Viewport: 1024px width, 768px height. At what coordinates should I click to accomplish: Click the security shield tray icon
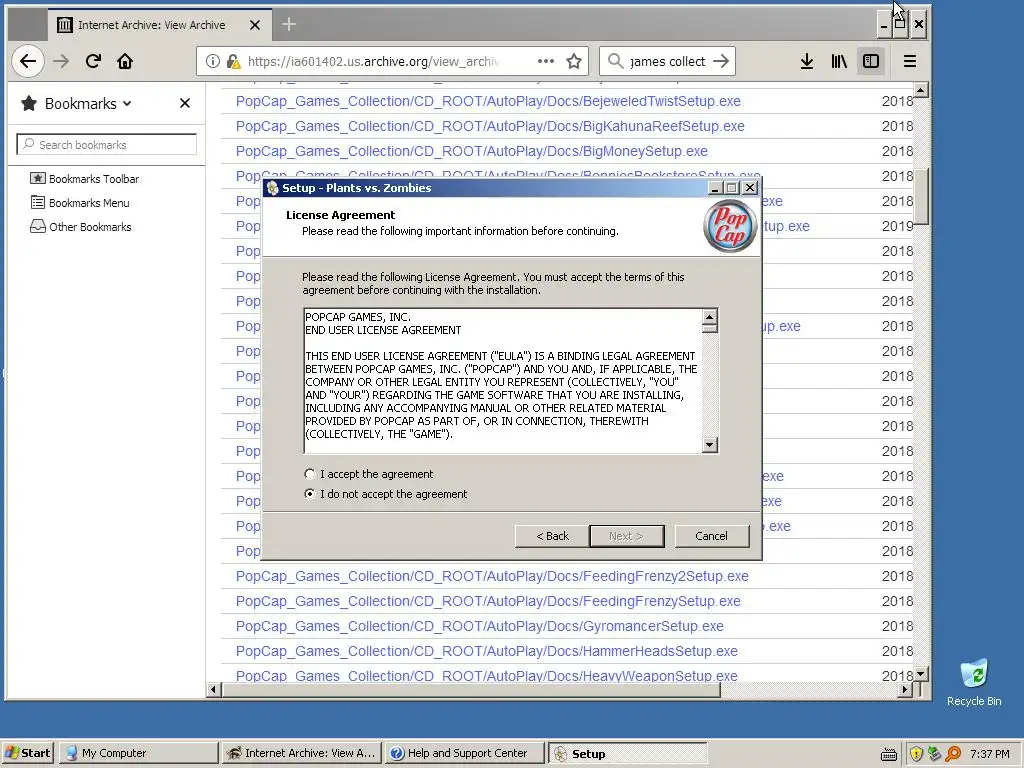pyautogui.click(x=916, y=754)
